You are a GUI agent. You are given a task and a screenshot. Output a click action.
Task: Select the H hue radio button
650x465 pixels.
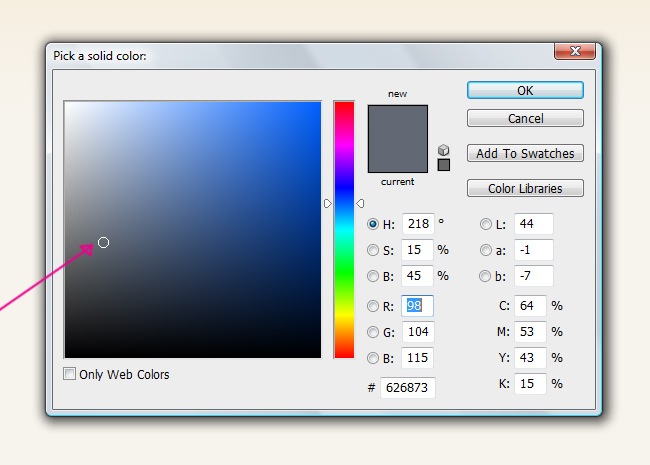coord(373,225)
